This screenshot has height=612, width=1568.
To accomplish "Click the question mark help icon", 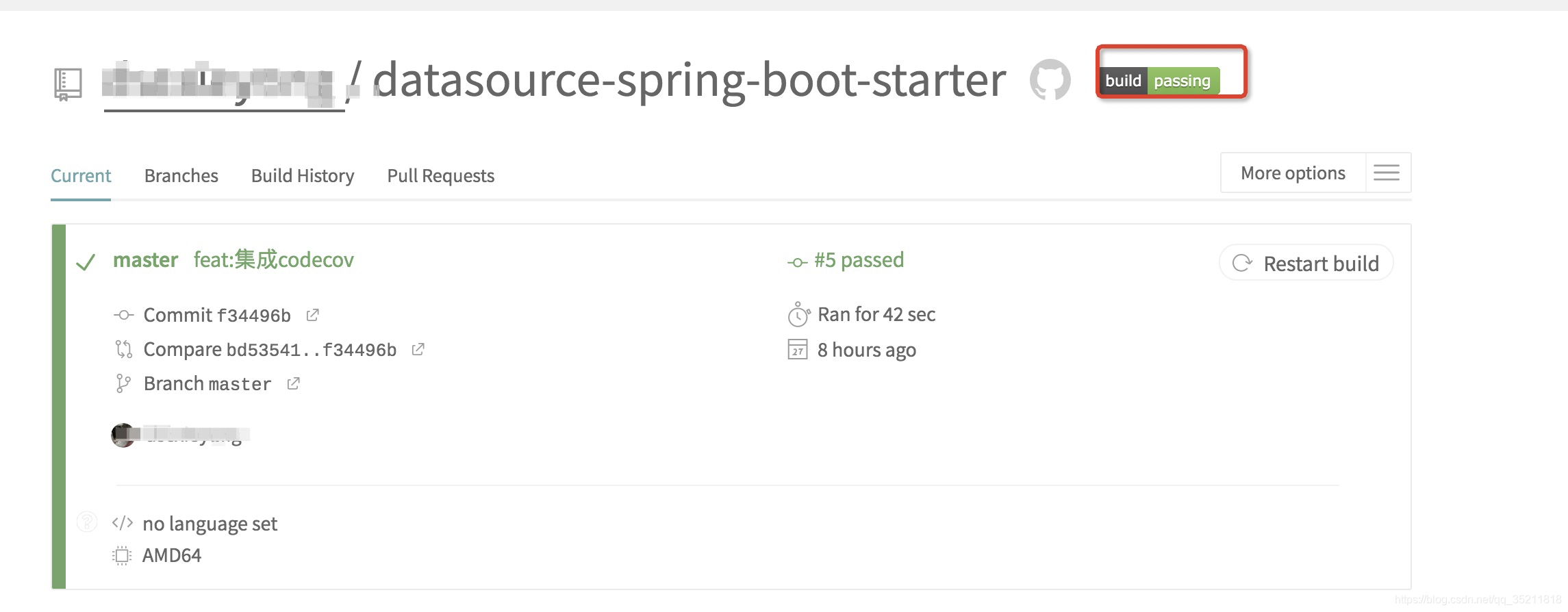I will 87,522.
